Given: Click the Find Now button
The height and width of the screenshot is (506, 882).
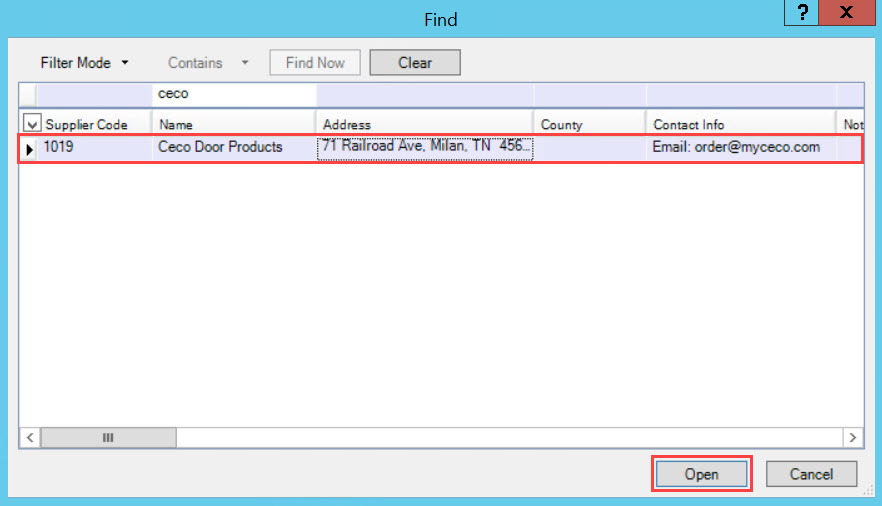Looking at the screenshot, I should point(315,62).
